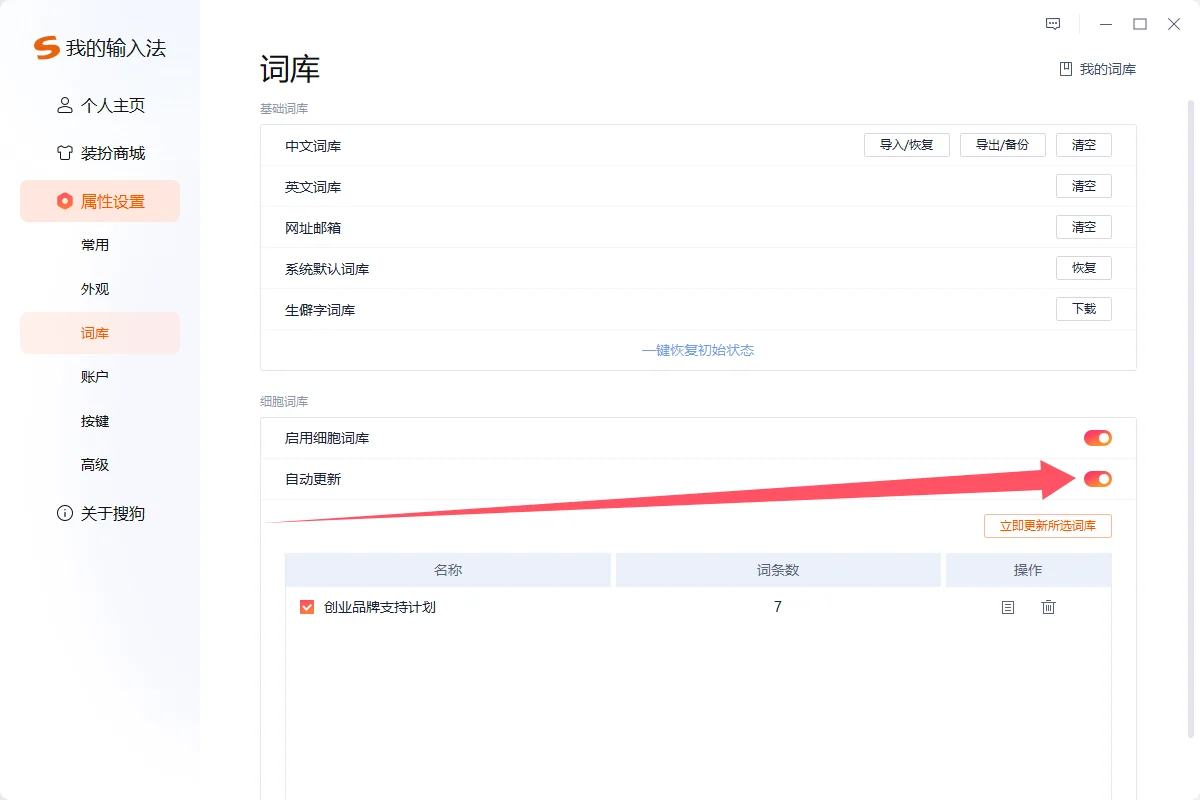Collapse the 属性设置 sidebar section

[x=100, y=201]
